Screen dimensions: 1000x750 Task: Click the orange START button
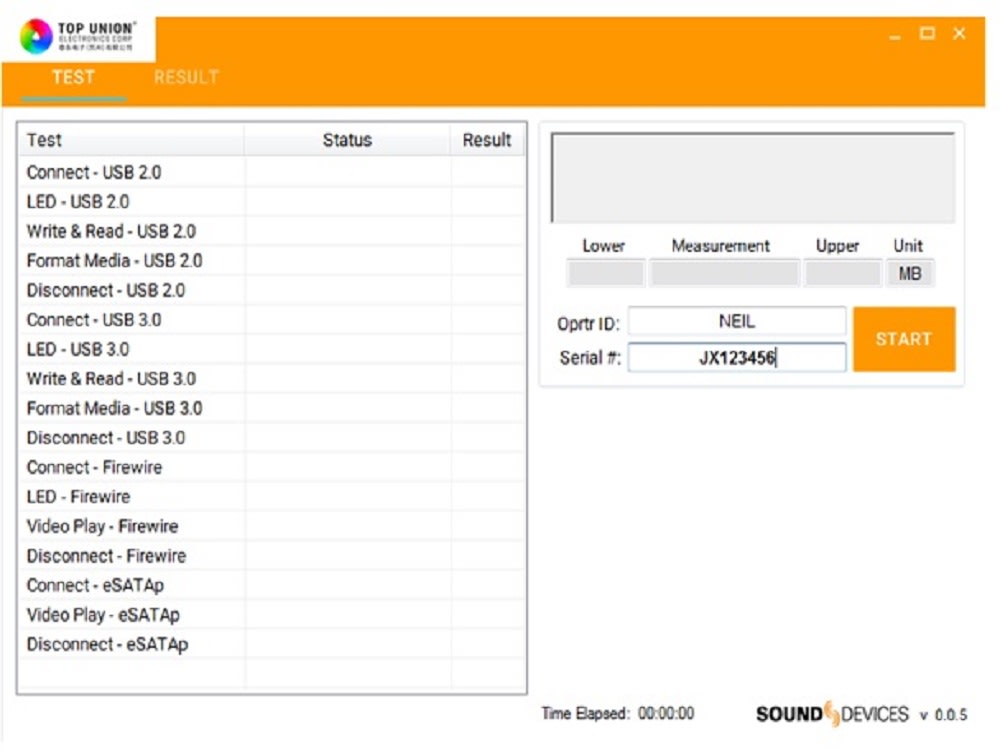(904, 339)
